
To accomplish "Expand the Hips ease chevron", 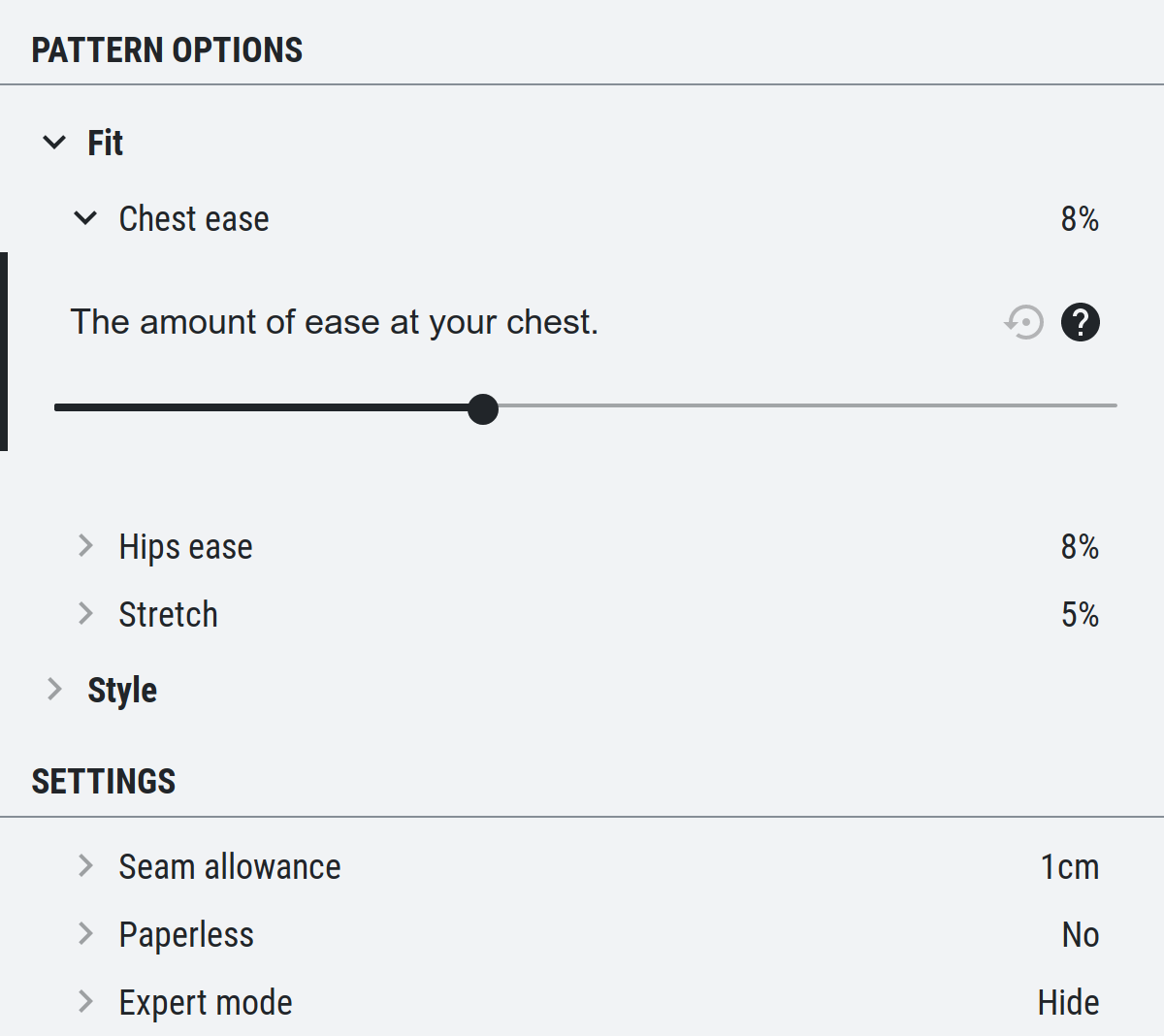I will 85,545.
